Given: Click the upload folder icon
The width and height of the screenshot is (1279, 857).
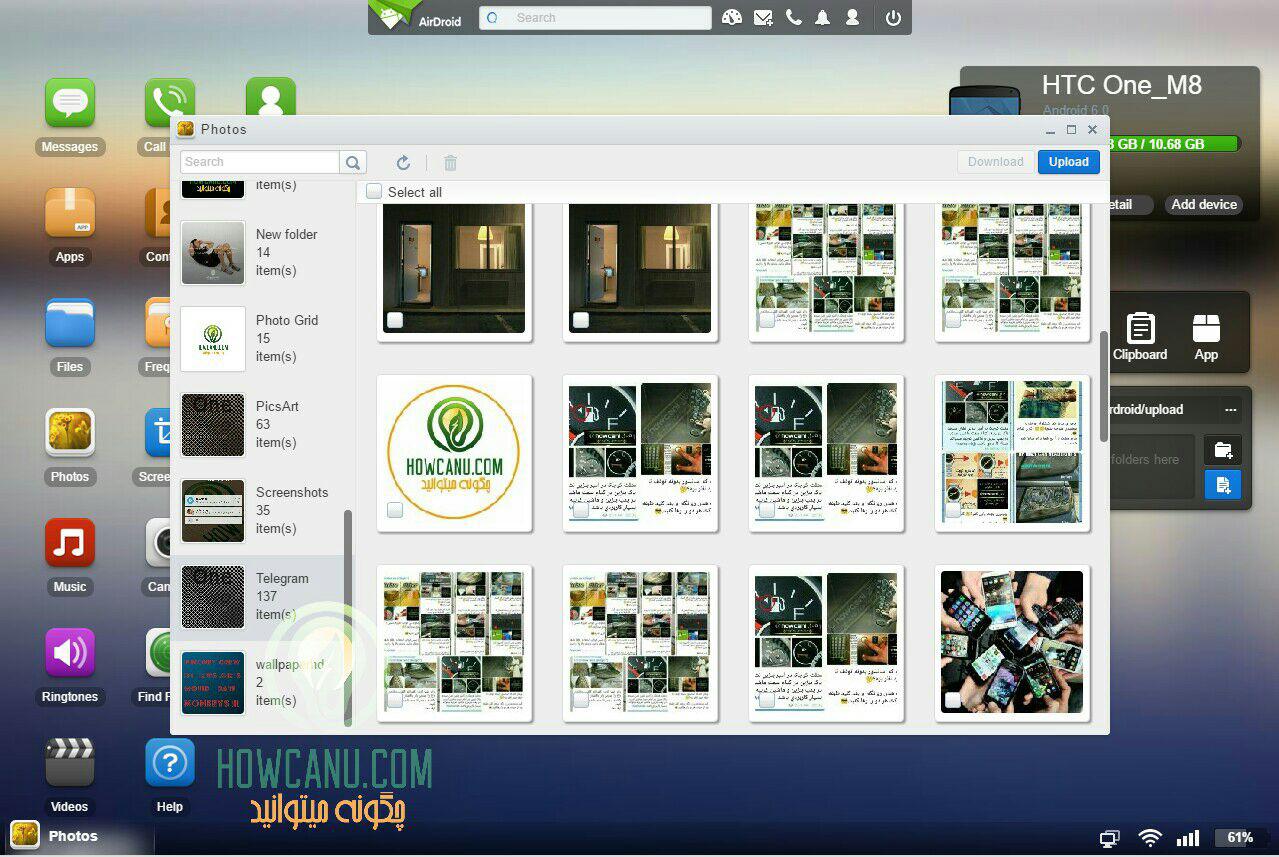Looking at the screenshot, I should coord(1223,449).
